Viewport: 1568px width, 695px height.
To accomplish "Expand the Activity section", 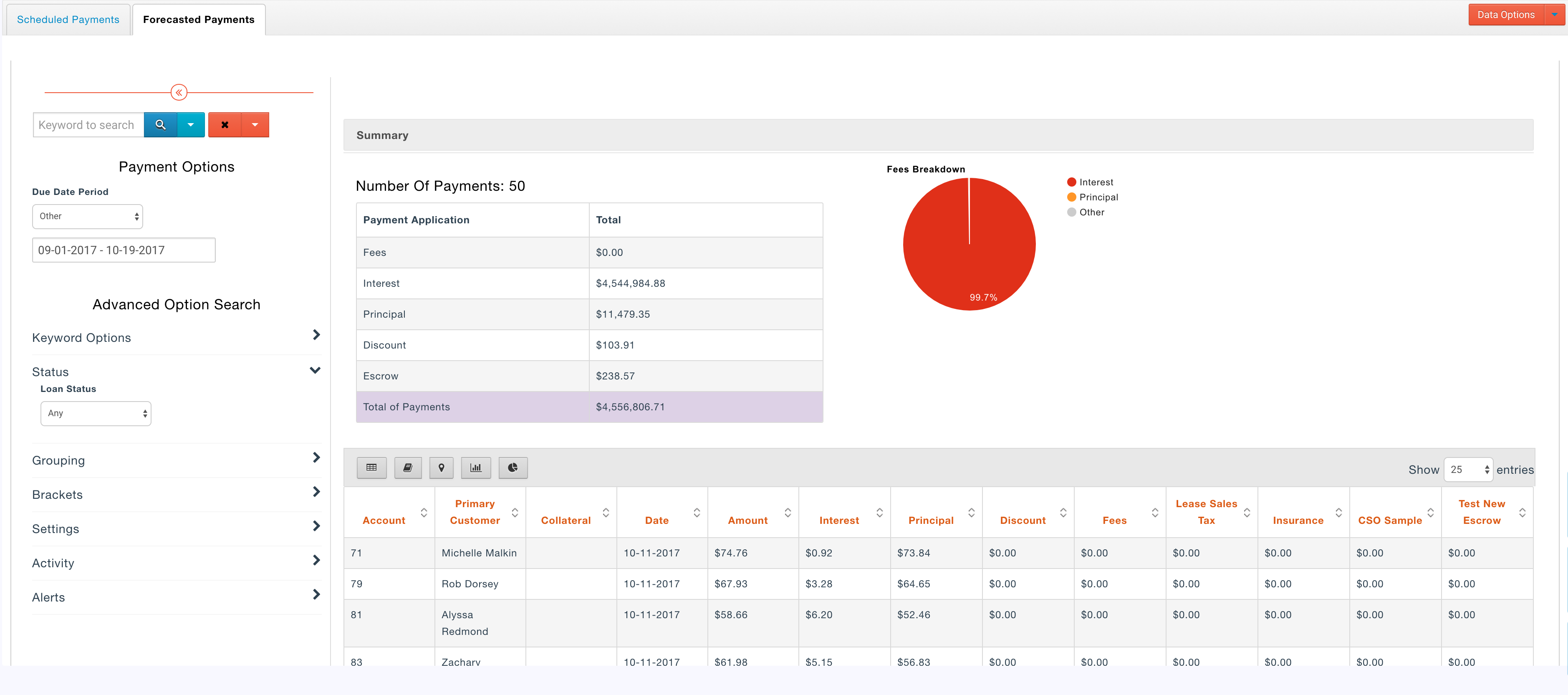I will pos(176,563).
